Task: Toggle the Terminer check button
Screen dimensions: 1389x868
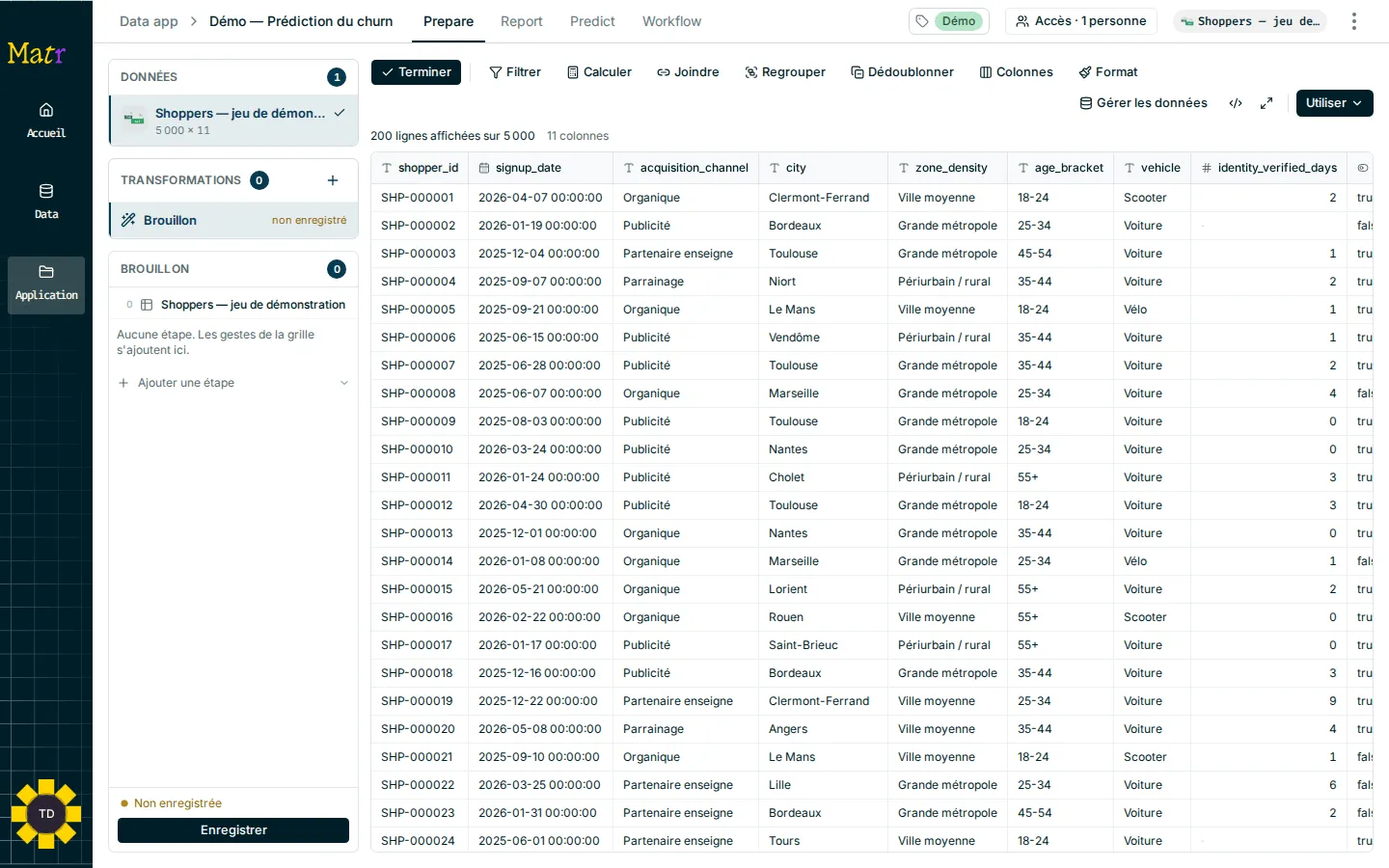Action: [416, 72]
